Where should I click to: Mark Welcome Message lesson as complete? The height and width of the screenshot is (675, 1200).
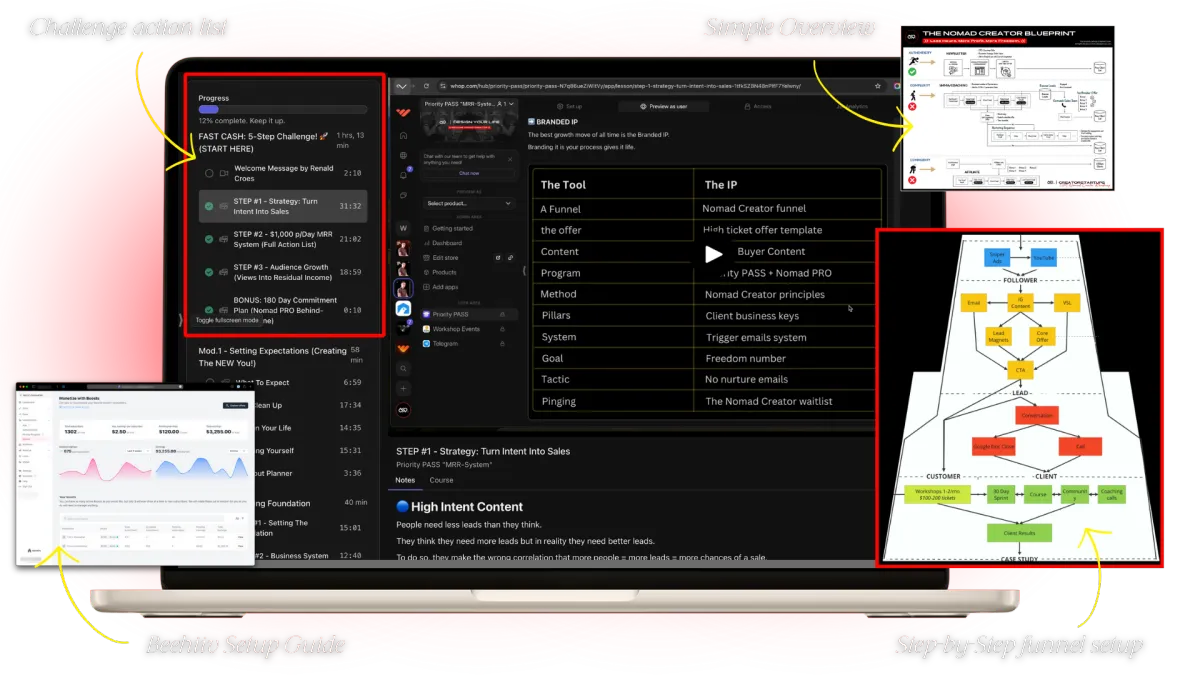tap(209, 174)
